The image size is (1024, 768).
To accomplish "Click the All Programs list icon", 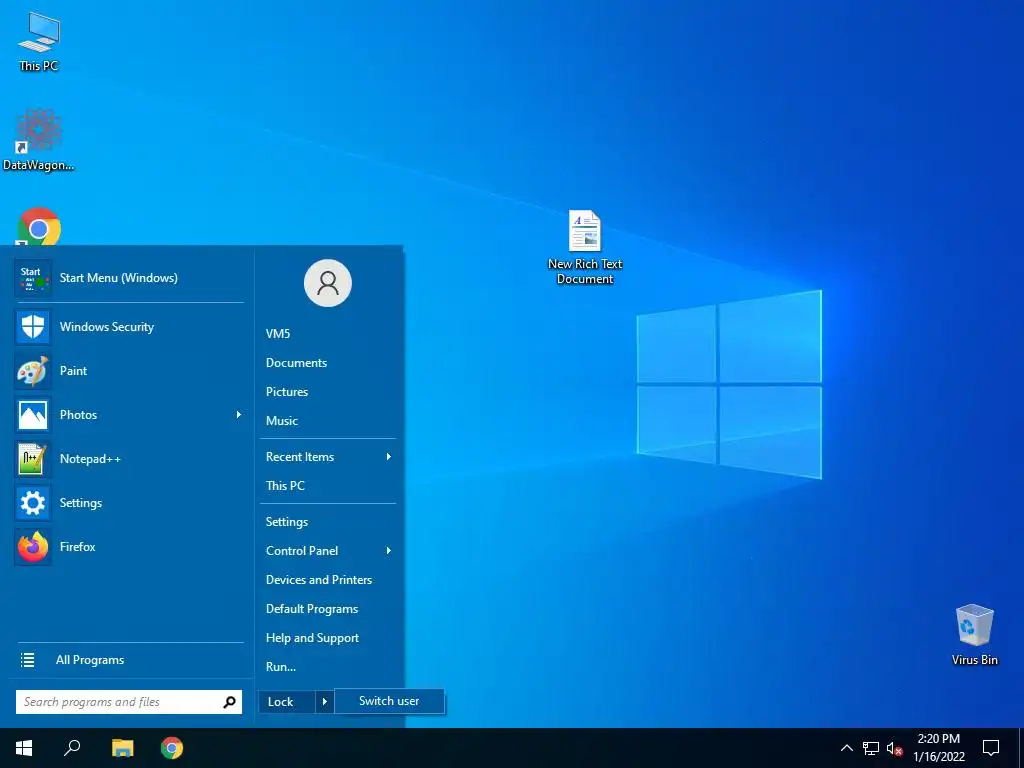I will coord(27,660).
